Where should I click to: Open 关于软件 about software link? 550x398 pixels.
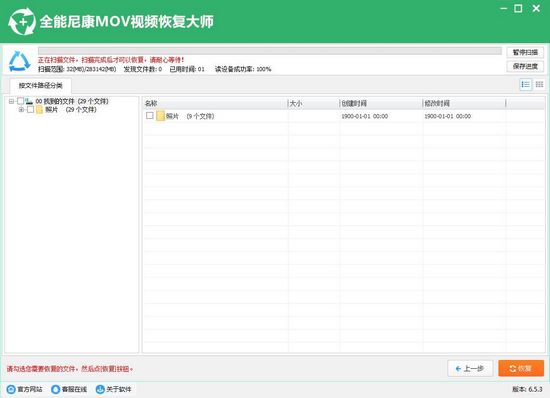point(114,389)
